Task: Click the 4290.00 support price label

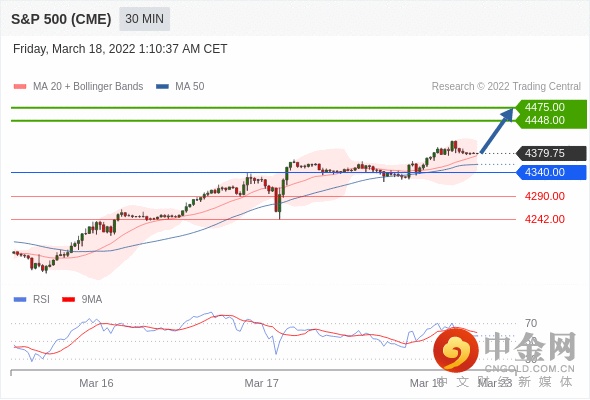Action: pos(544,196)
